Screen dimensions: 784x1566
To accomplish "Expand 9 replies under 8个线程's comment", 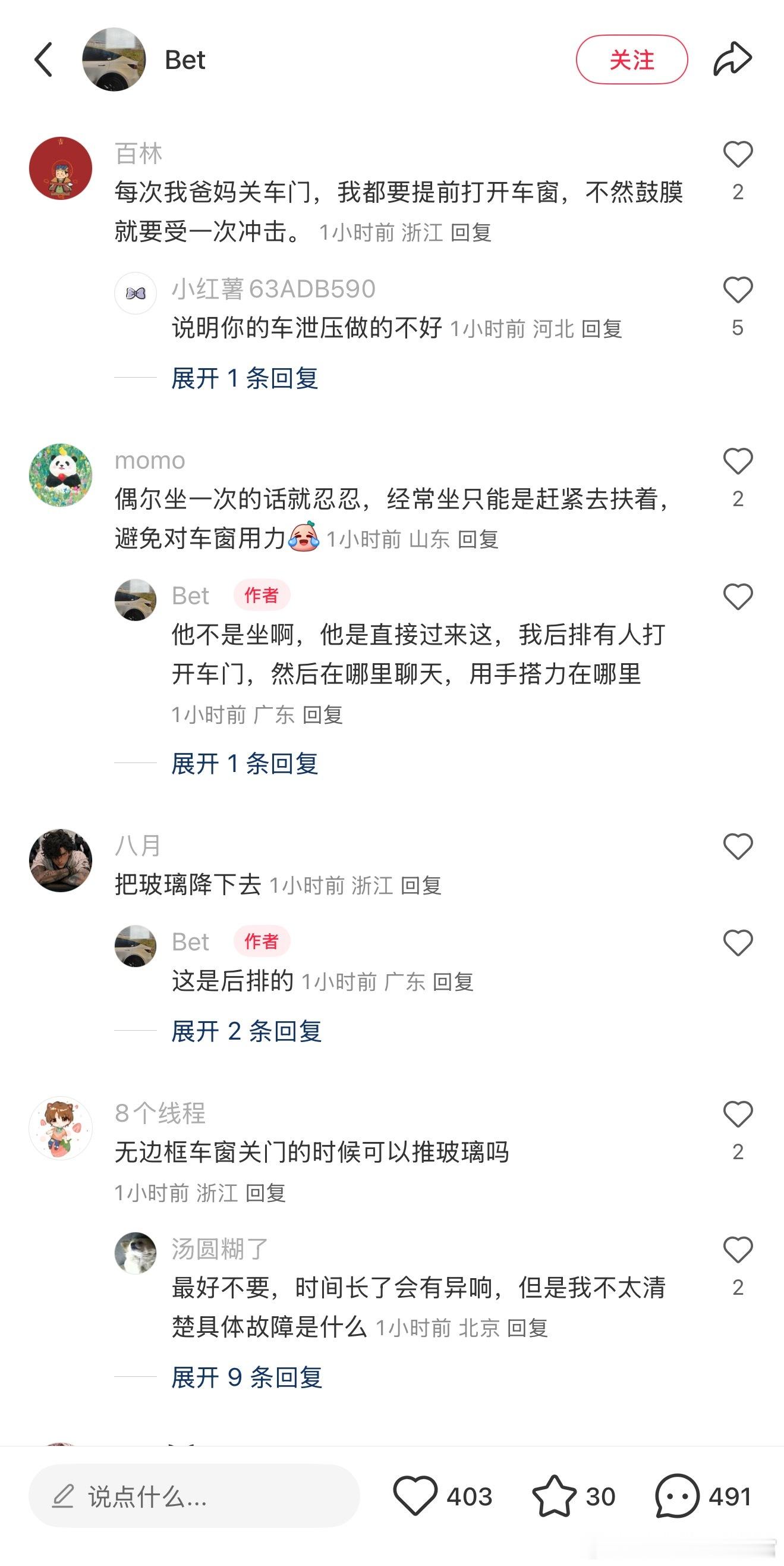I will pyautogui.click(x=246, y=1377).
